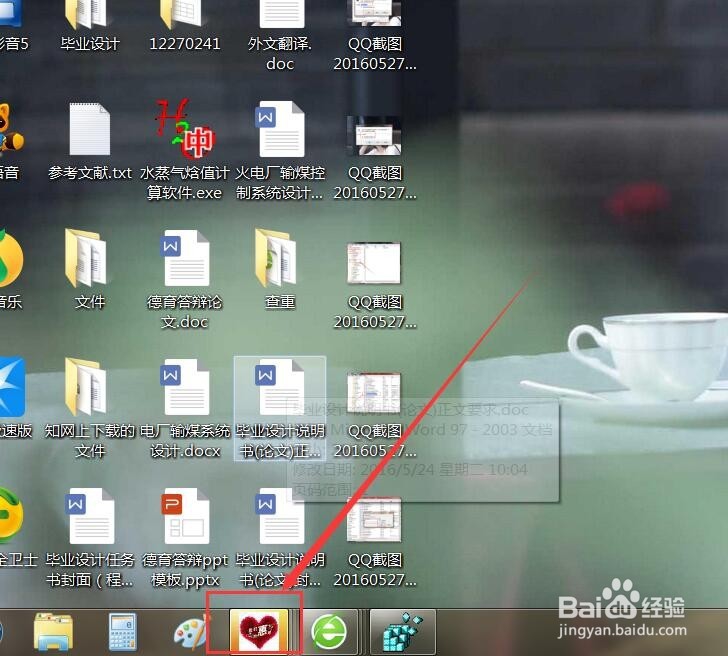
Task: Click the 电厂输煤系统设计.docx name label
Action: point(185,441)
